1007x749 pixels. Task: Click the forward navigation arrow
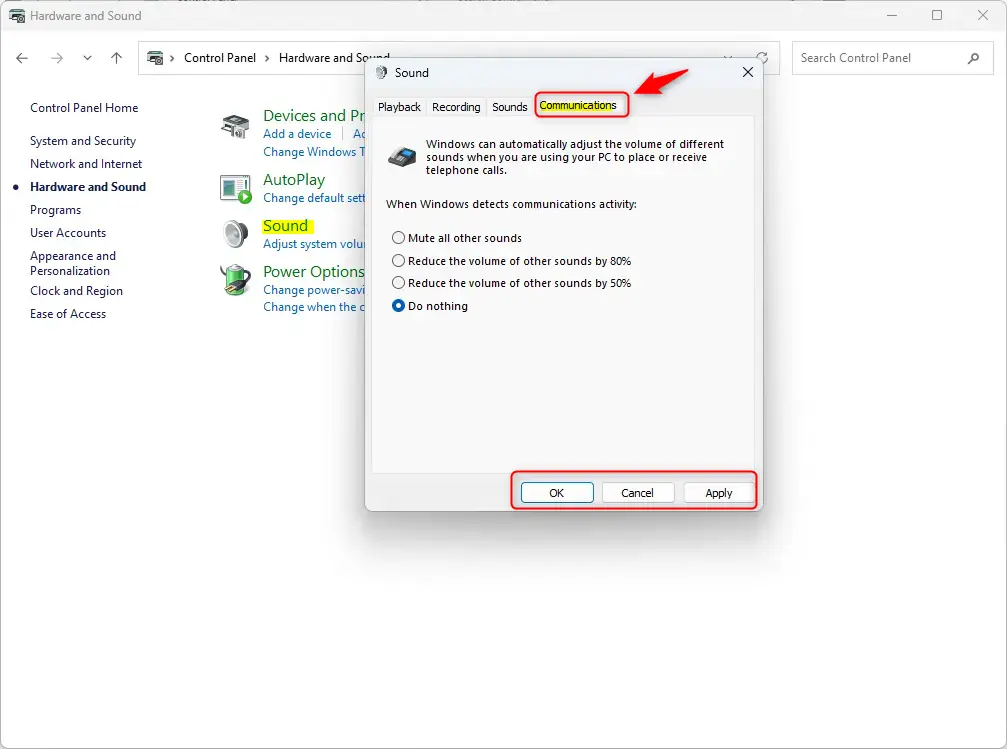[57, 58]
